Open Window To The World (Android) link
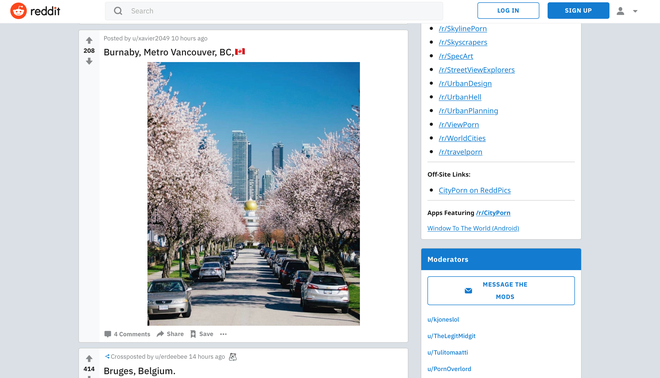Viewport: 660px width, 378px height. point(473,228)
